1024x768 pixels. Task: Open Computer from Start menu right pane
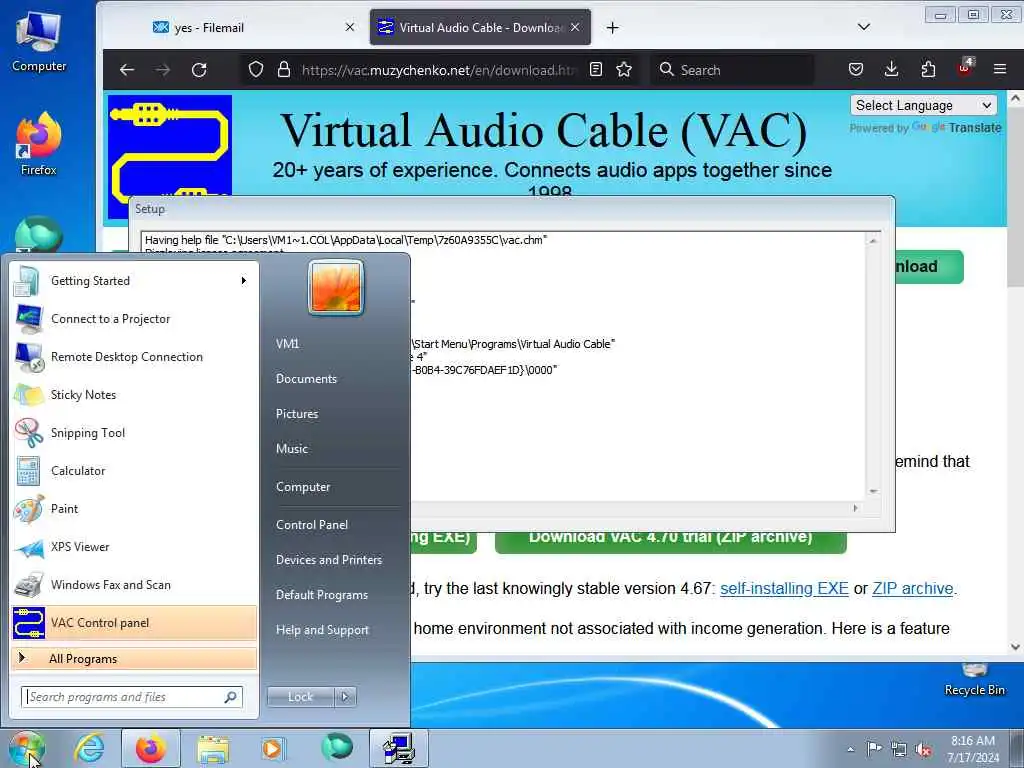(x=303, y=487)
